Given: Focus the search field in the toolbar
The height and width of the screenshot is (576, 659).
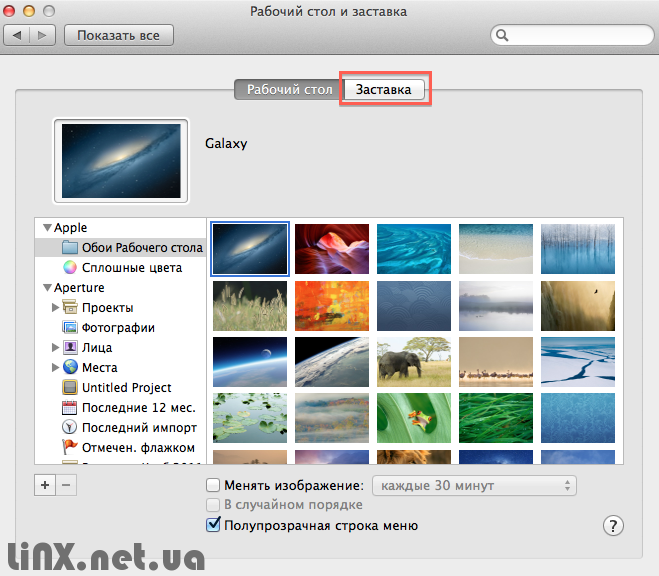Looking at the screenshot, I should click(x=572, y=35).
